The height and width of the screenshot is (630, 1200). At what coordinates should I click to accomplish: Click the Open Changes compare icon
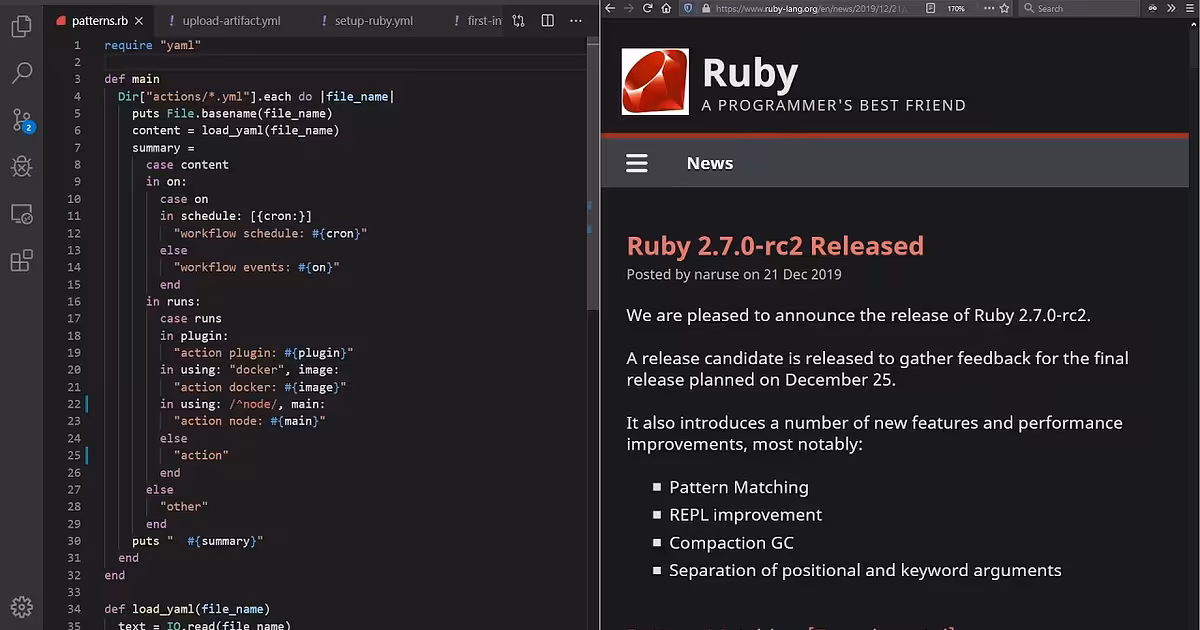[518, 20]
